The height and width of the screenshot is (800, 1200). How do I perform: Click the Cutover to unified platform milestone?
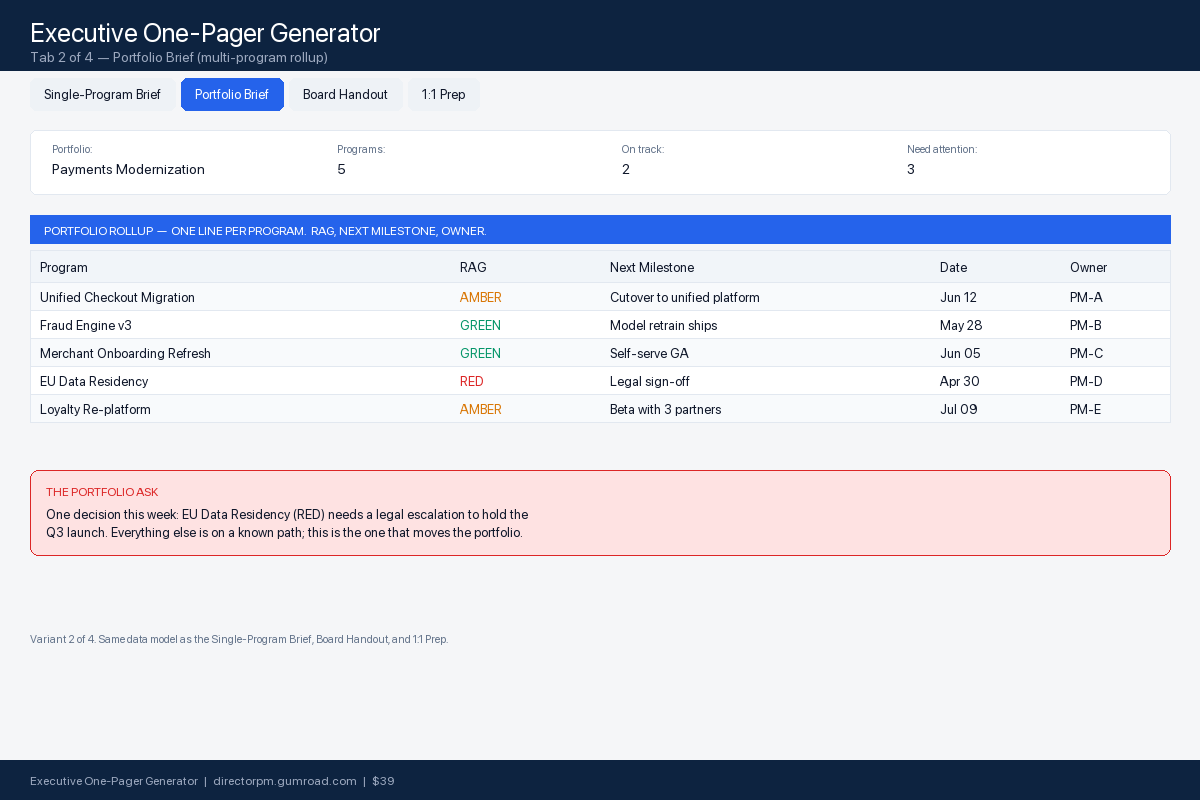tap(685, 298)
